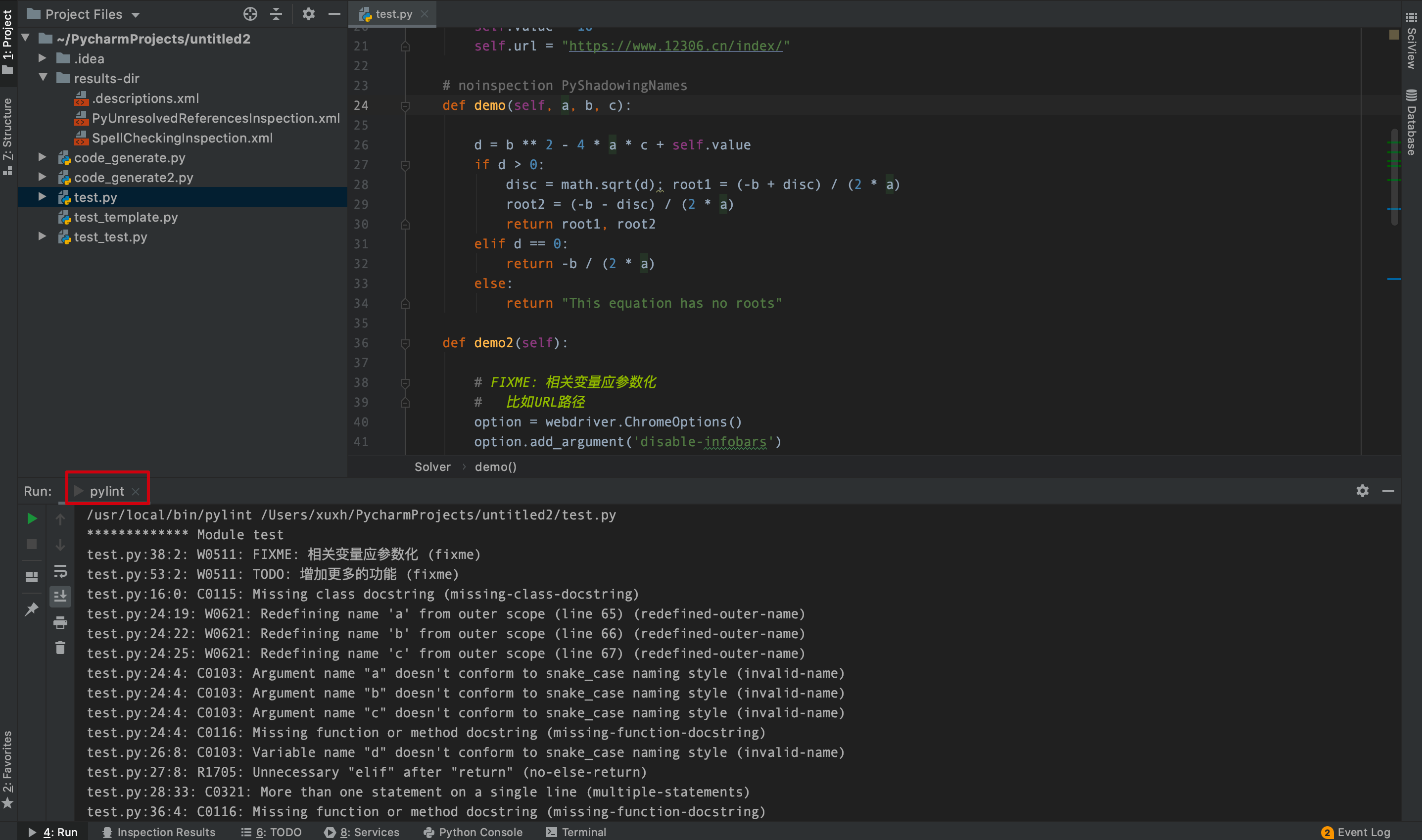Toggle soft-wrap in Run console
Image resolution: width=1422 pixels, height=840 pixels.
60,571
